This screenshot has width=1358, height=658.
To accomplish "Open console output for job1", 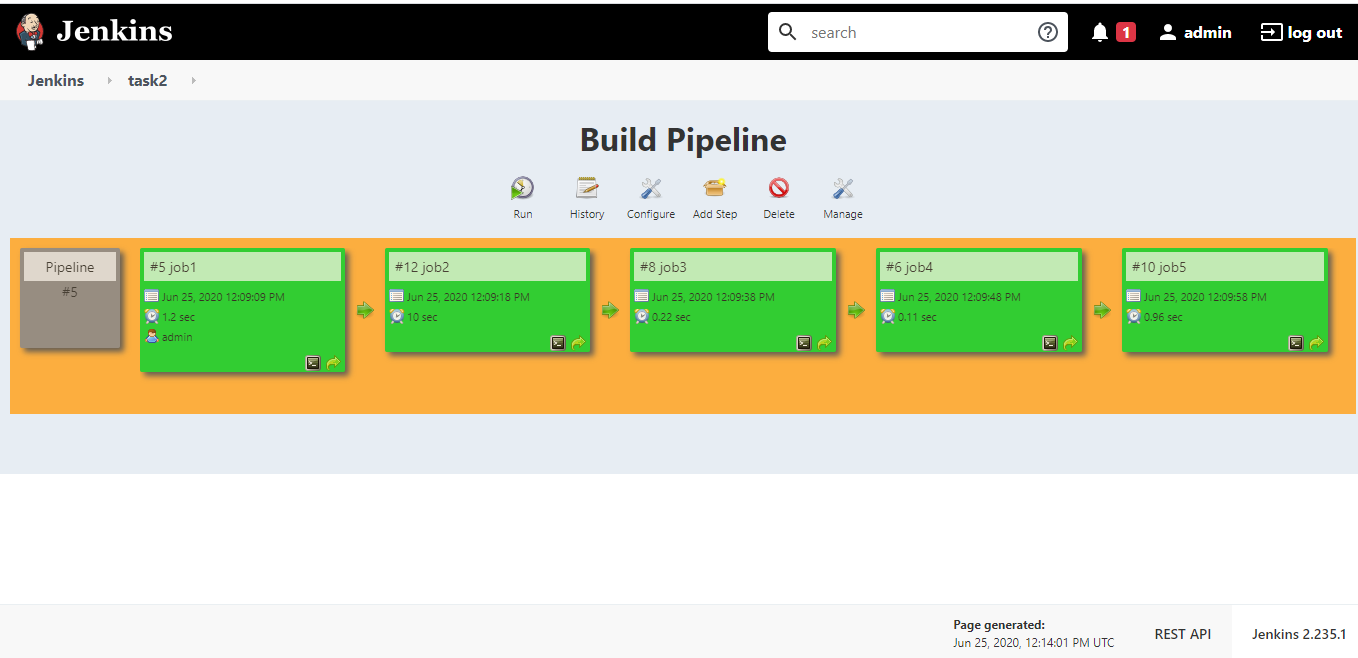I will tap(312, 362).
